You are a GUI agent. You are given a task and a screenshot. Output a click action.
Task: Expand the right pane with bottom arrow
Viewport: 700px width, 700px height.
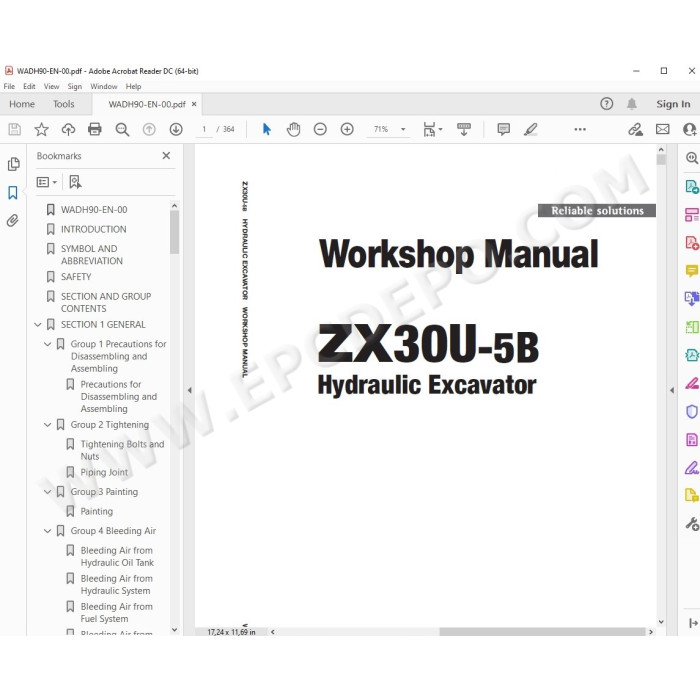(693, 623)
